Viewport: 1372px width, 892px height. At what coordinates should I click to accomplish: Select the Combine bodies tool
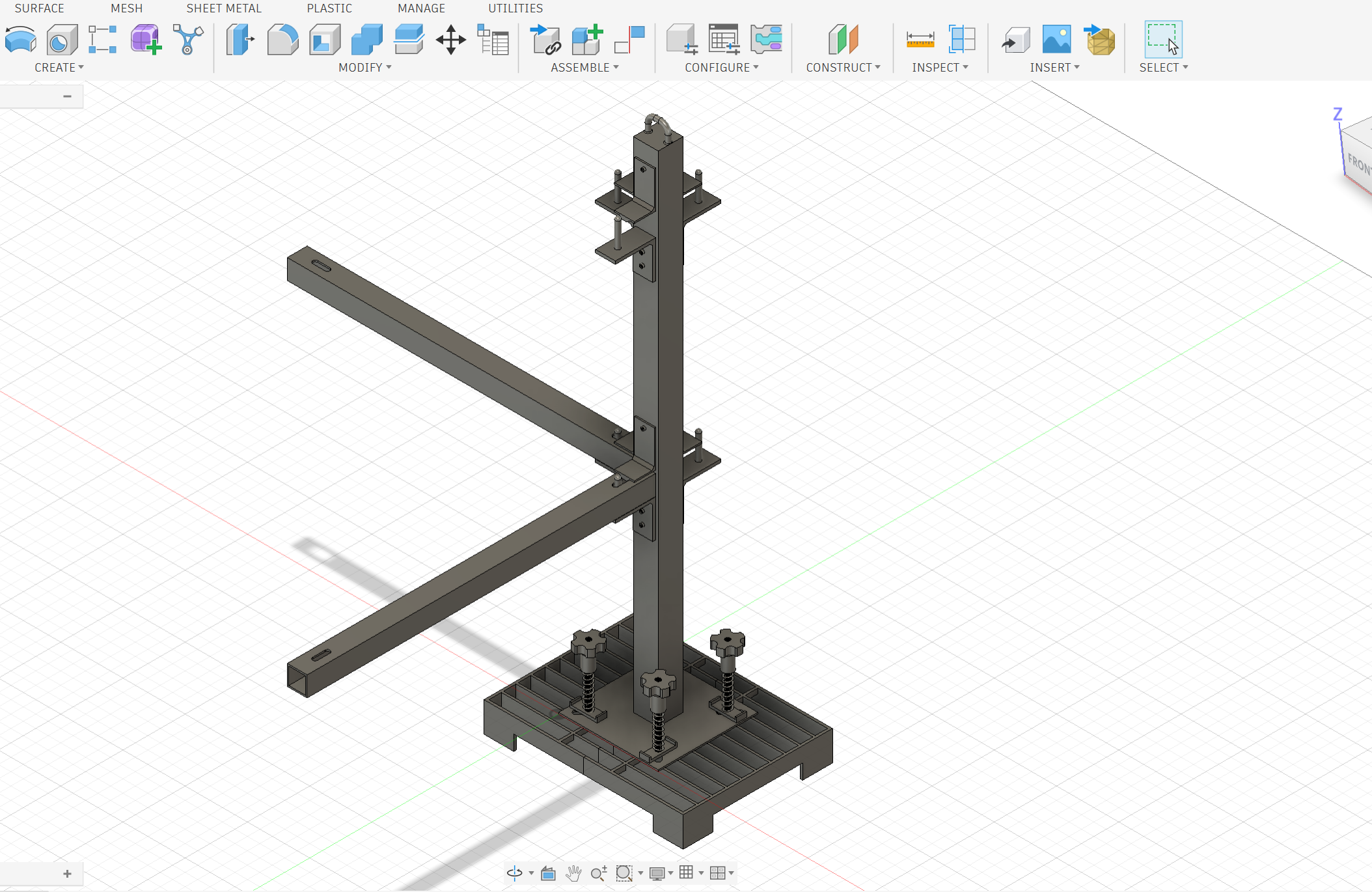click(367, 40)
